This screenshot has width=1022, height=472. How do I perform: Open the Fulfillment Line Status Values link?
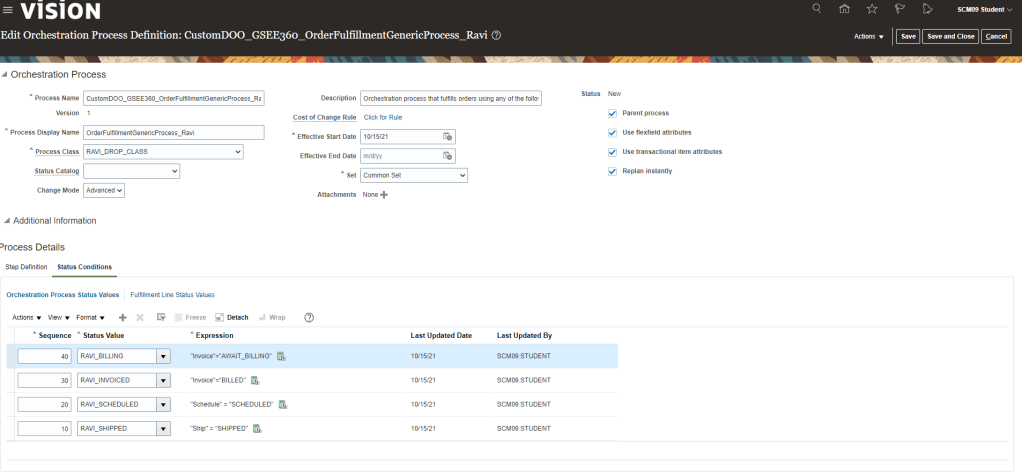(x=172, y=295)
